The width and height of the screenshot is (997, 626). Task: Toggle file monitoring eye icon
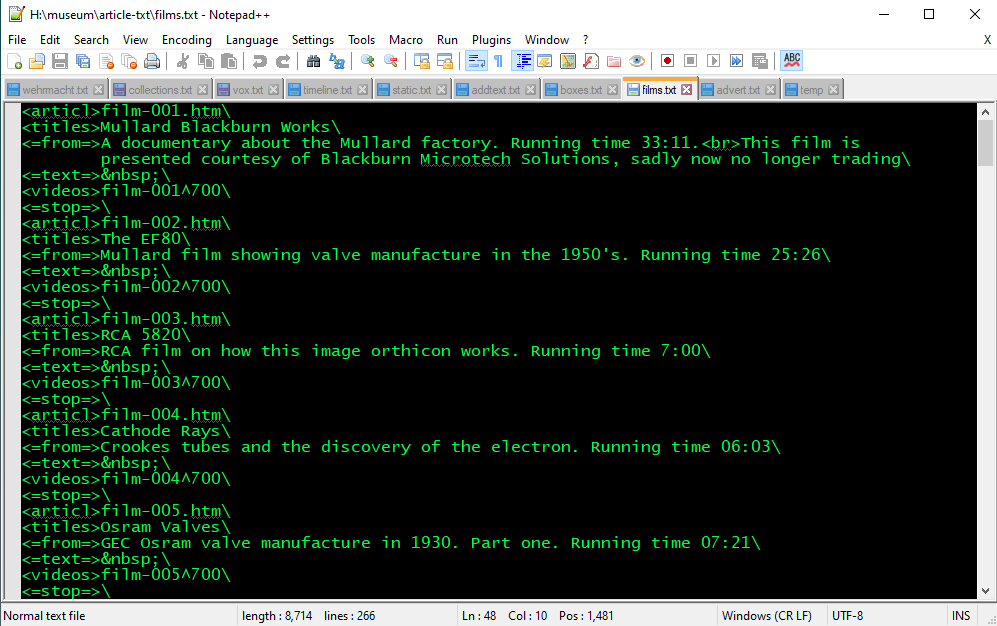point(636,61)
